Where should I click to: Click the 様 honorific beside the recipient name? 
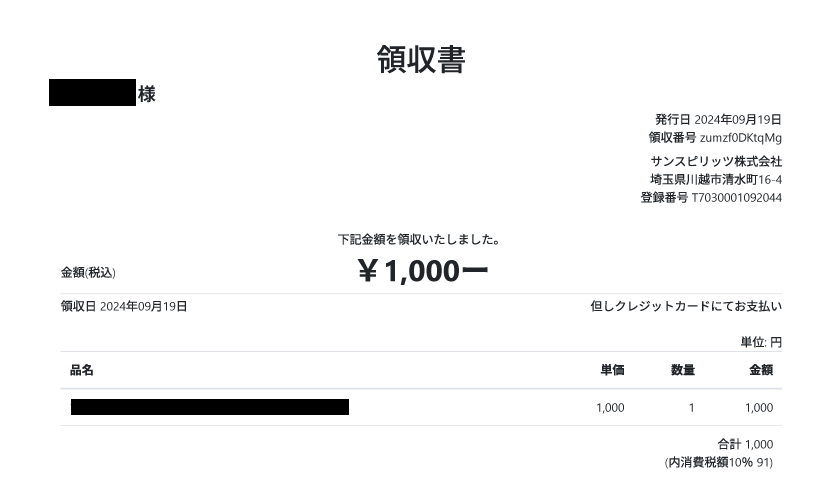point(147,95)
